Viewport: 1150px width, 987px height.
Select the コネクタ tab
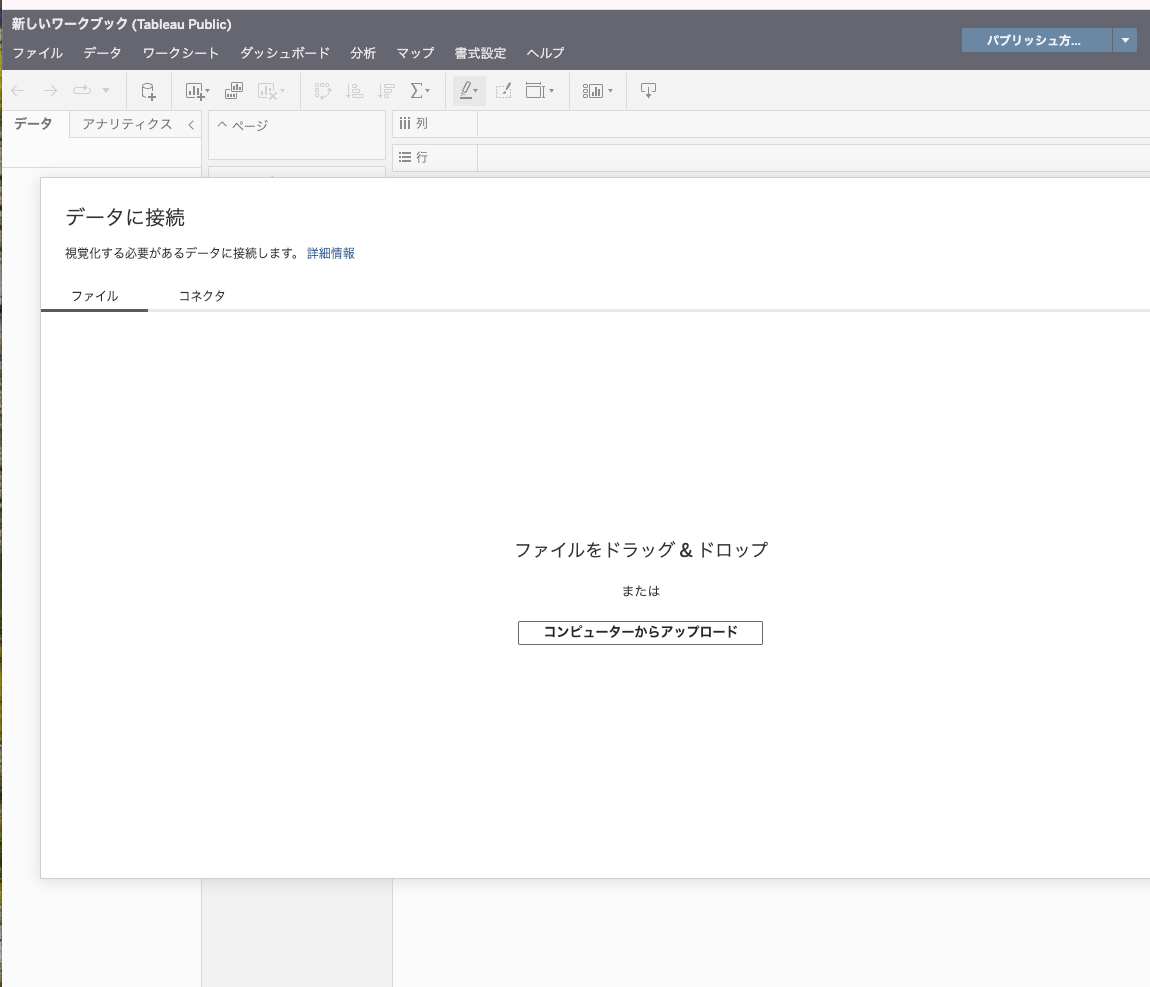coord(202,296)
